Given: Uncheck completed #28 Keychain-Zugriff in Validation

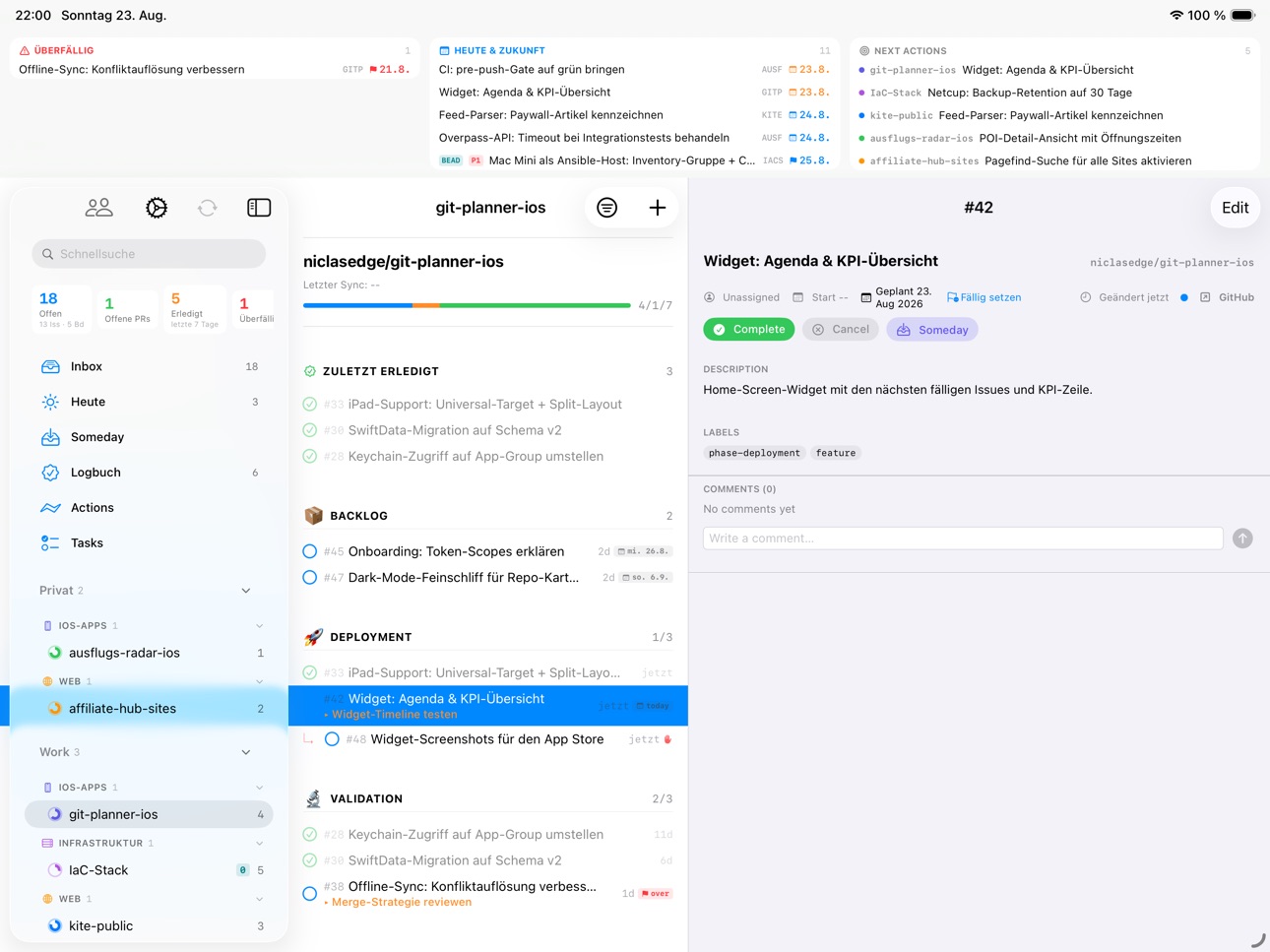Looking at the screenshot, I should pyautogui.click(x=310, y=835).
